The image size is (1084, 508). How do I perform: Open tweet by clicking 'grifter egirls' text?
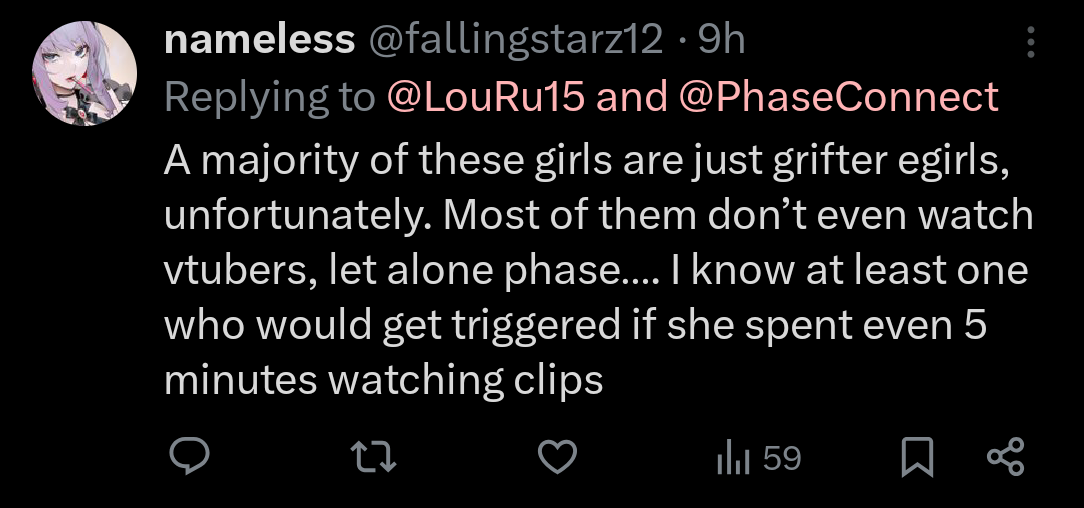click(x=890, y=161)
